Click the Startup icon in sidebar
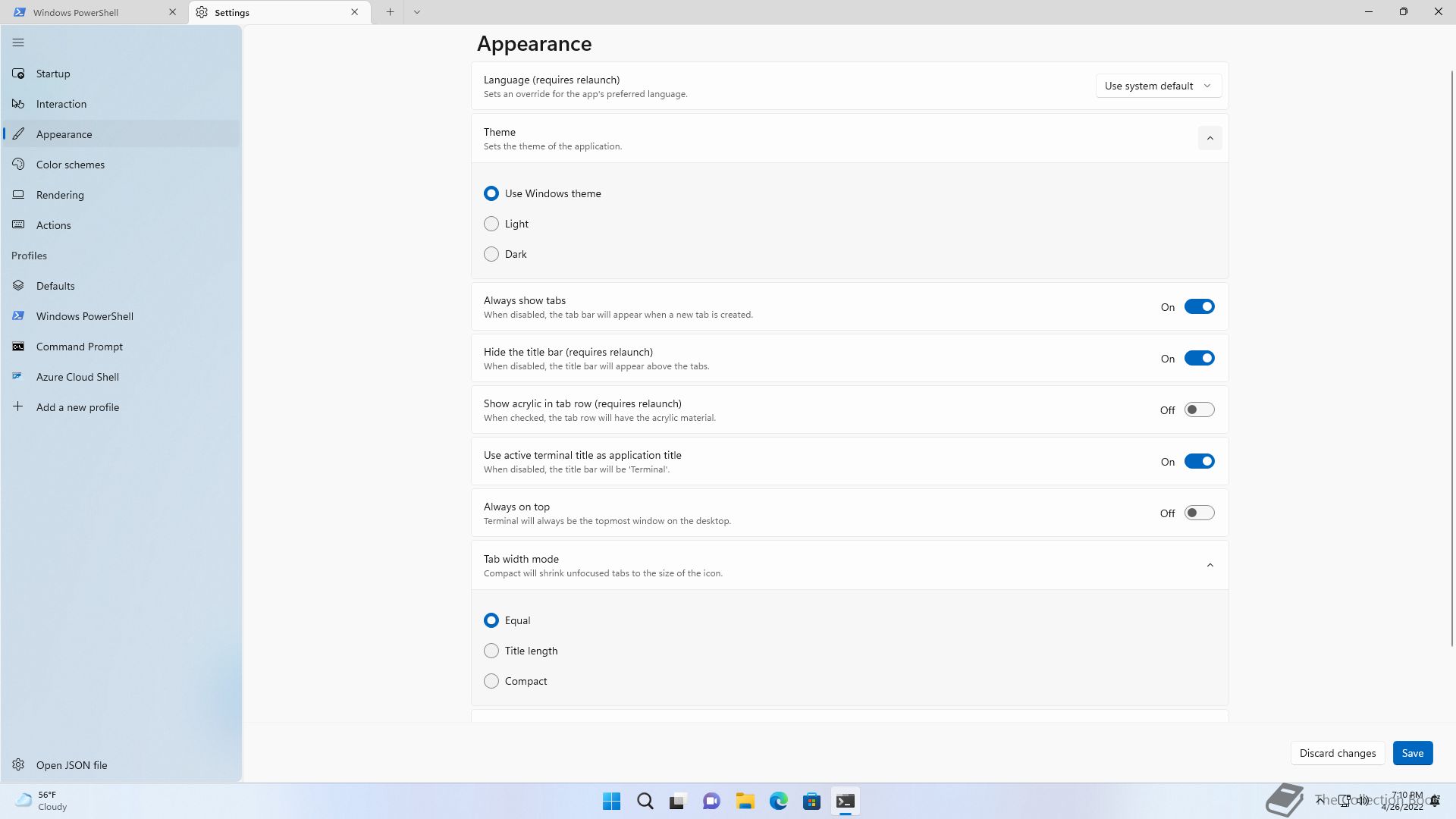The width and height of the screenshot is (1456, 819). click(18, 74)
